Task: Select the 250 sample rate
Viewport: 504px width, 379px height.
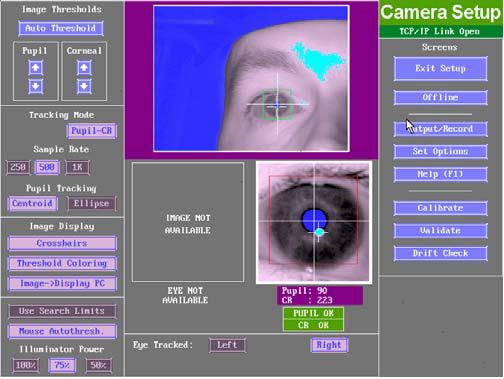Action: (x=18, y=167)
